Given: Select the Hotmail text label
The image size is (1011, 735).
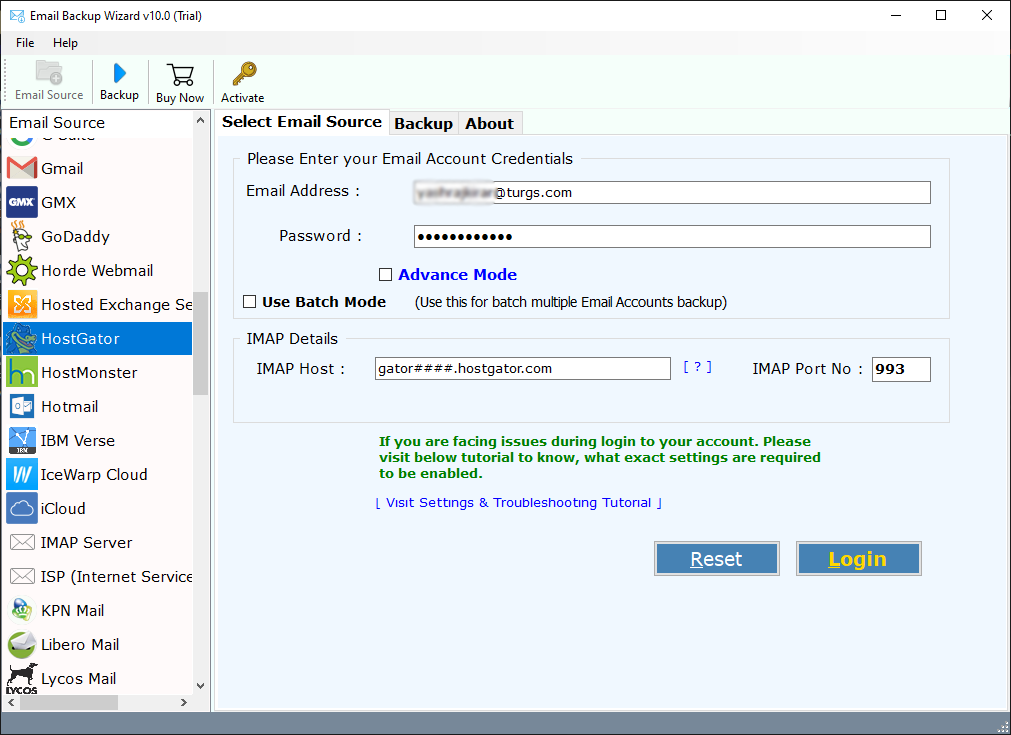Looking at the screenshot, I should [70, 407].
